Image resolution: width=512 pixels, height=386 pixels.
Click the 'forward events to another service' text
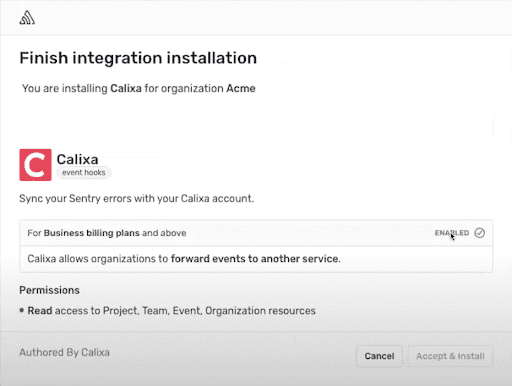tap(255, 259)
